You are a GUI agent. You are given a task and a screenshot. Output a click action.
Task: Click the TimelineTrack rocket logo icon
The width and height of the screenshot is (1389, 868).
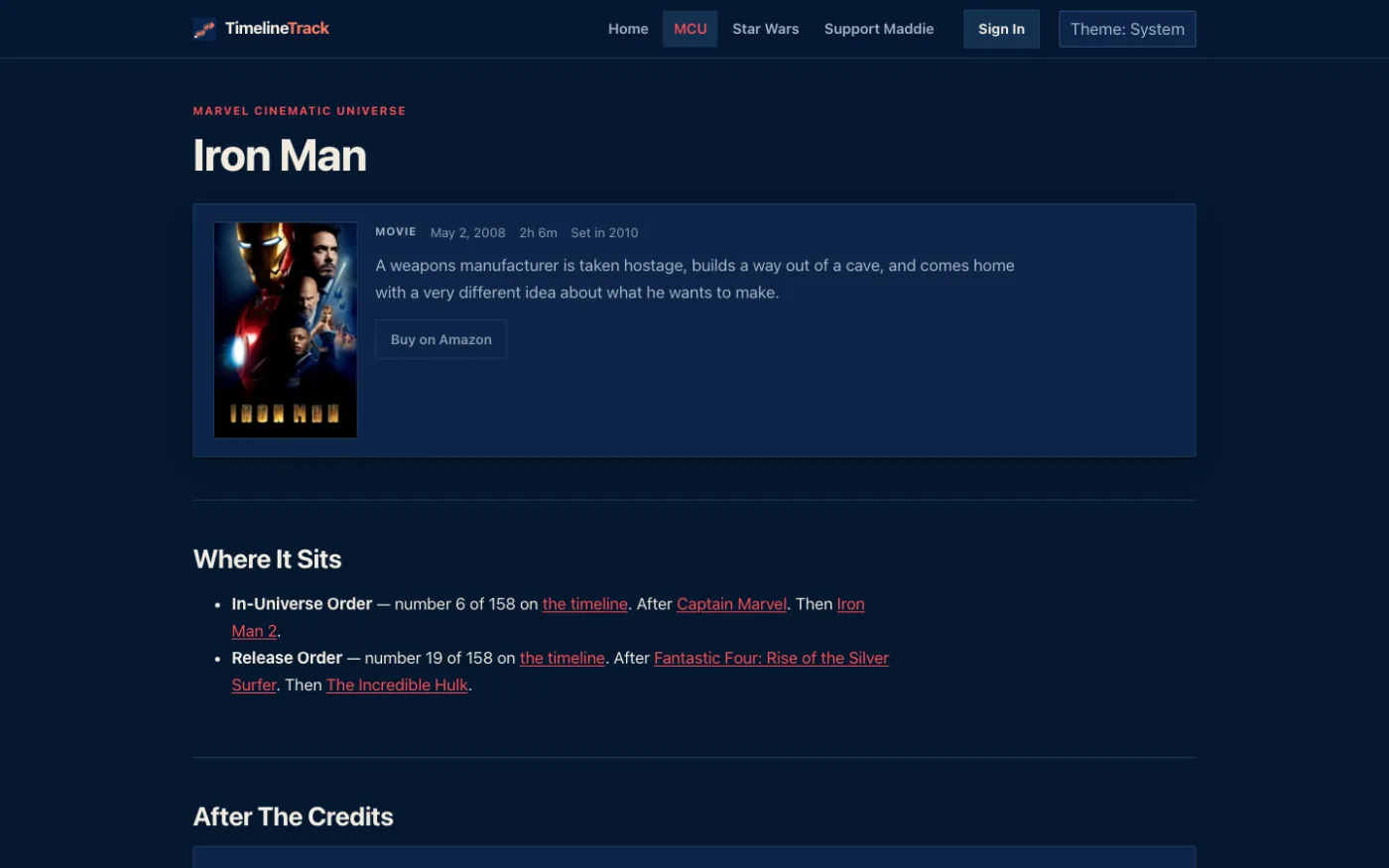click(204, 29)
